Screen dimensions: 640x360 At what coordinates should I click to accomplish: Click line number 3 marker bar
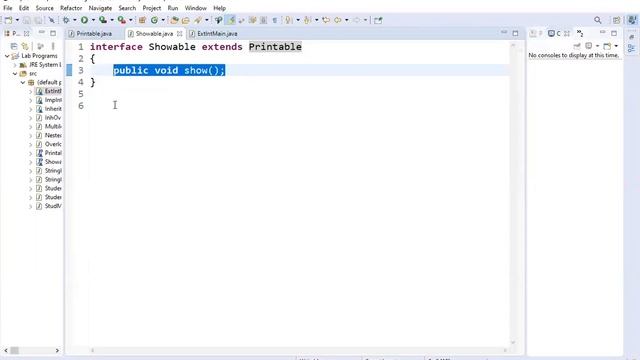click(x=69, y=70)
